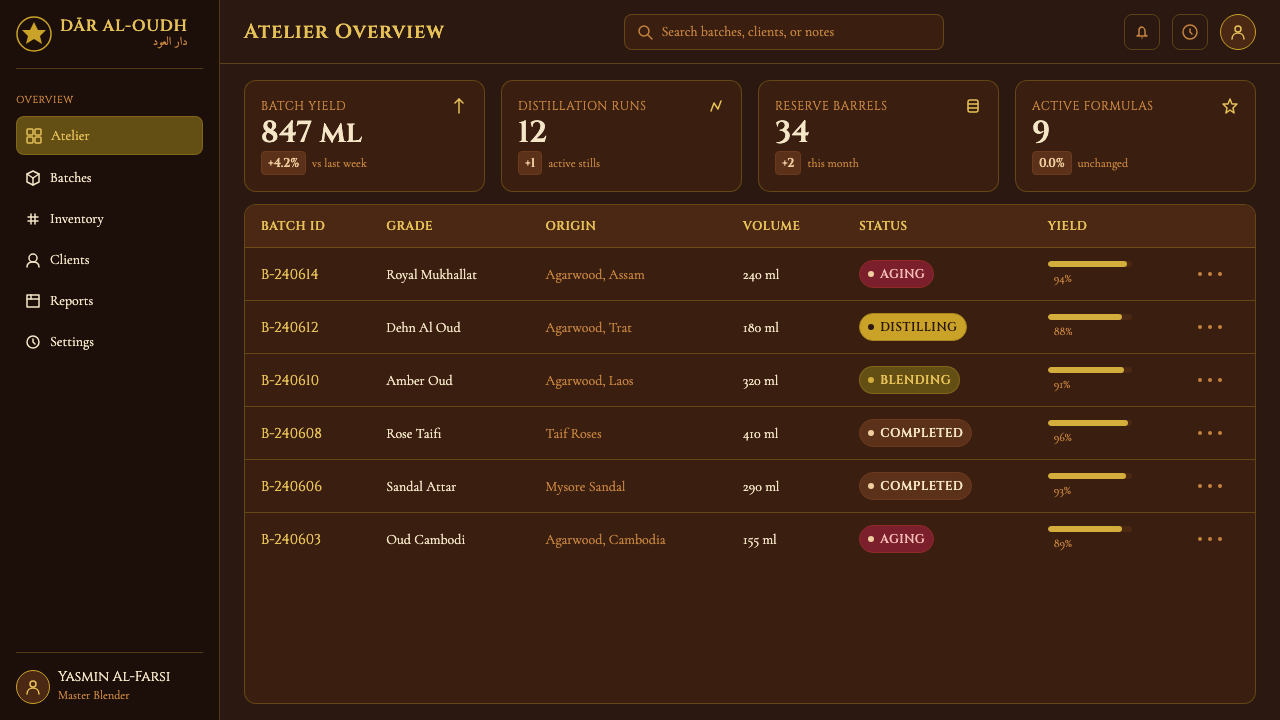The width and height of the screenshot is (1280, 720).
Task: Sort by Origin column header
Action: tap(570, 226)
